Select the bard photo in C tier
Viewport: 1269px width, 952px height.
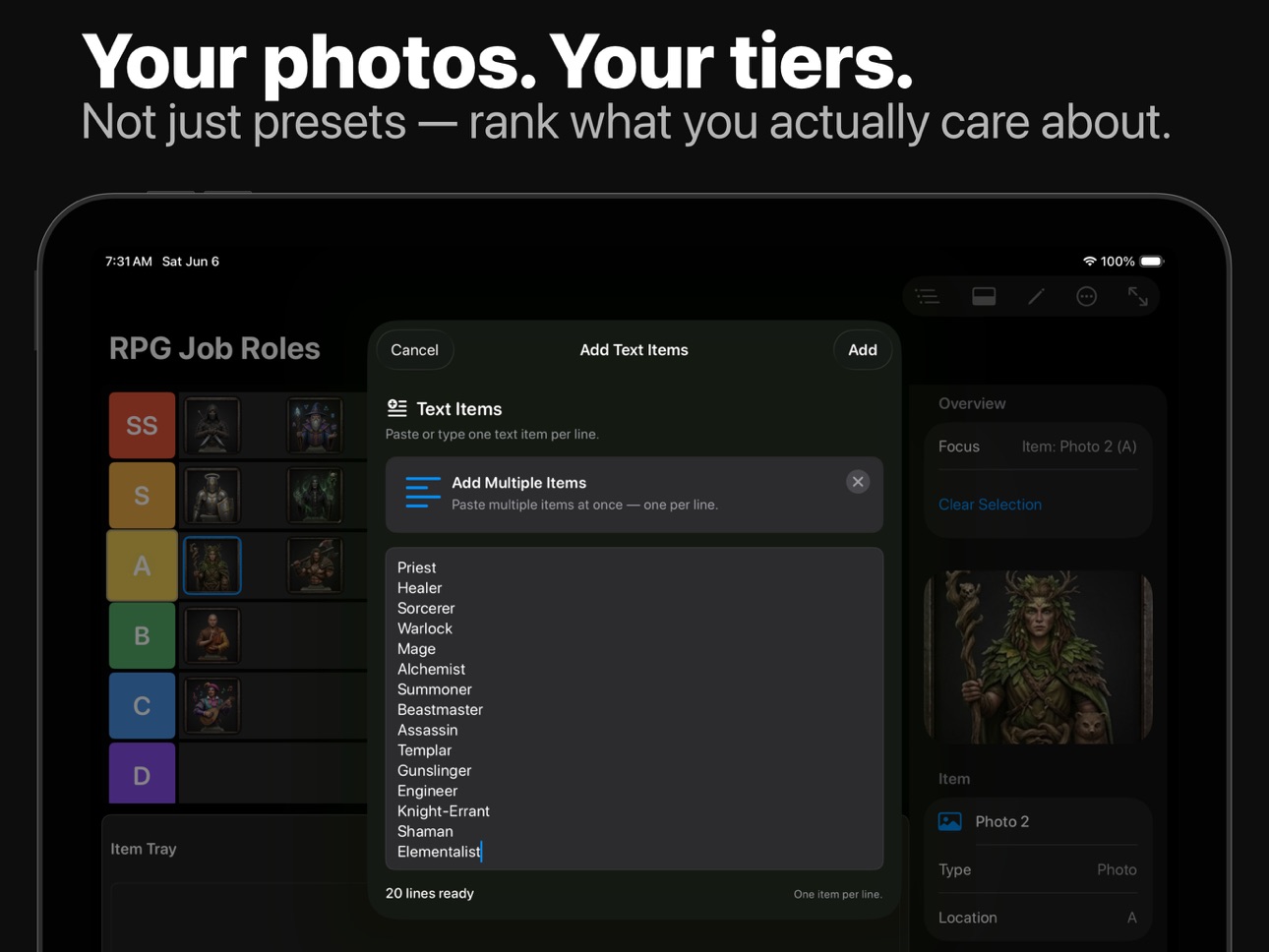pos(212,705)
